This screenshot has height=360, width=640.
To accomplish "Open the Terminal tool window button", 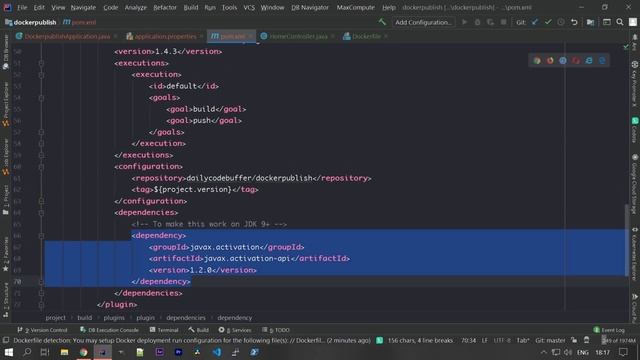I will click(164, 330).
